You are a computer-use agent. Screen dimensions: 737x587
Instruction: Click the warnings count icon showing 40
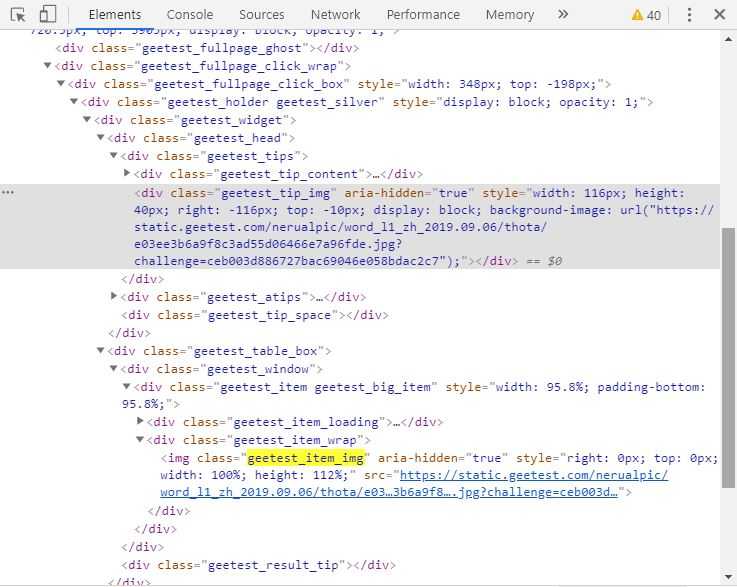pyautogui.click(x=646, y=15)
